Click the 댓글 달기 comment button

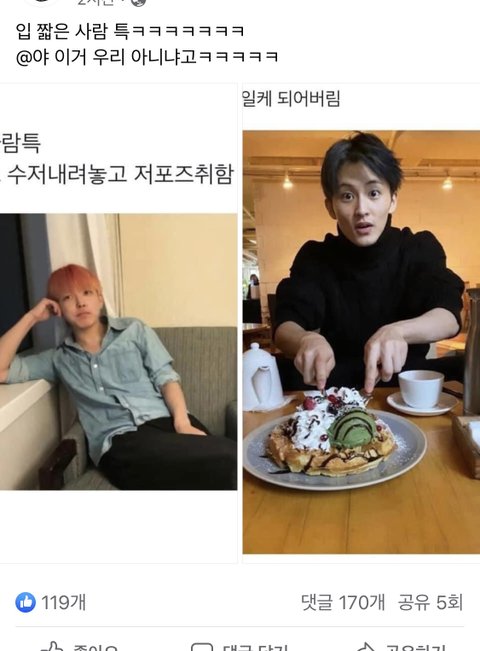coord(255,648)
